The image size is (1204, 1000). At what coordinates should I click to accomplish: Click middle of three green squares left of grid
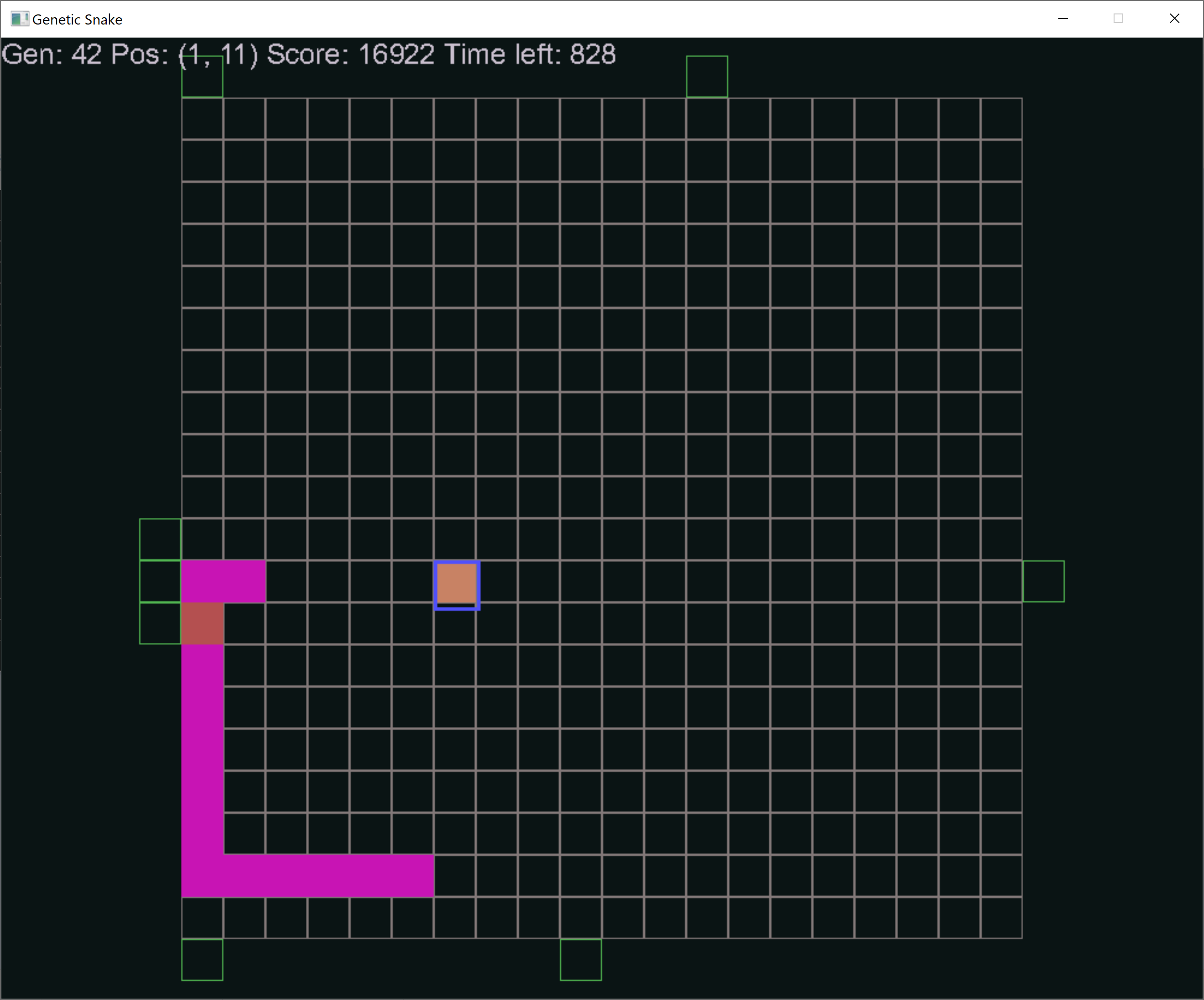coord(161,581)
